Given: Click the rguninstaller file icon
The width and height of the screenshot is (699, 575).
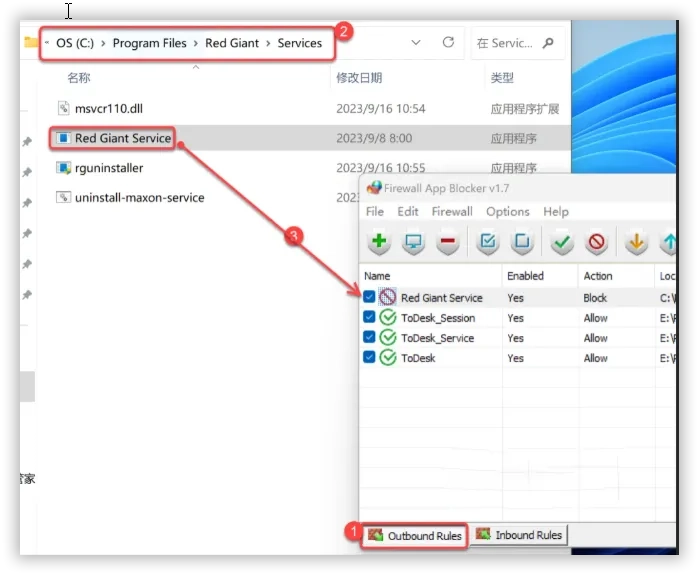Looking at the screenshot, I should click(63, 168).
